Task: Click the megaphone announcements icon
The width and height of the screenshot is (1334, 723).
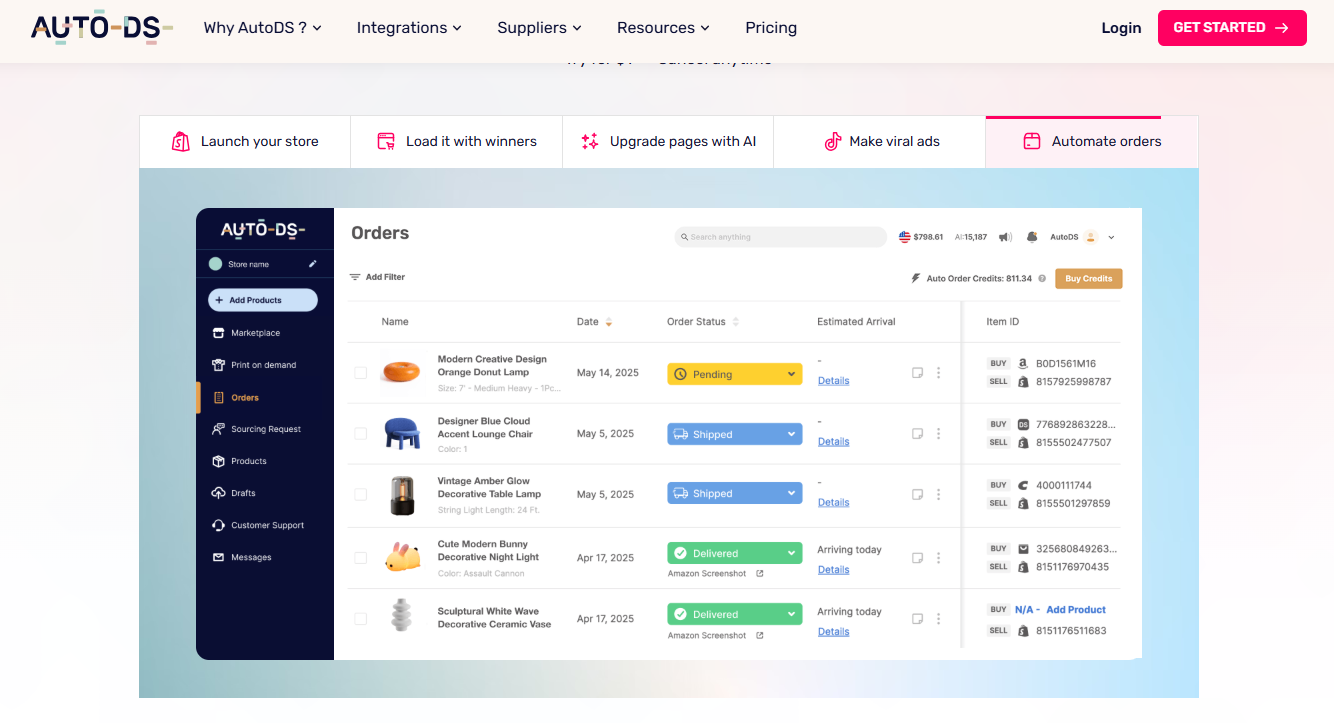Action: [x=1005, y=237]
